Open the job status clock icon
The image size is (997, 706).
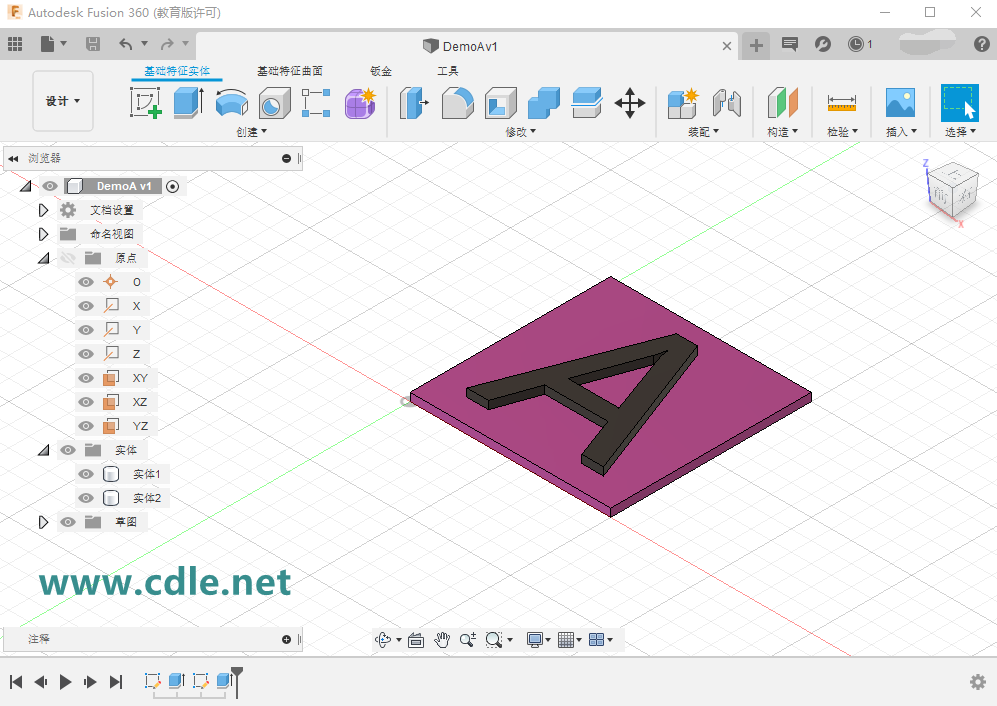click(856, 44)
